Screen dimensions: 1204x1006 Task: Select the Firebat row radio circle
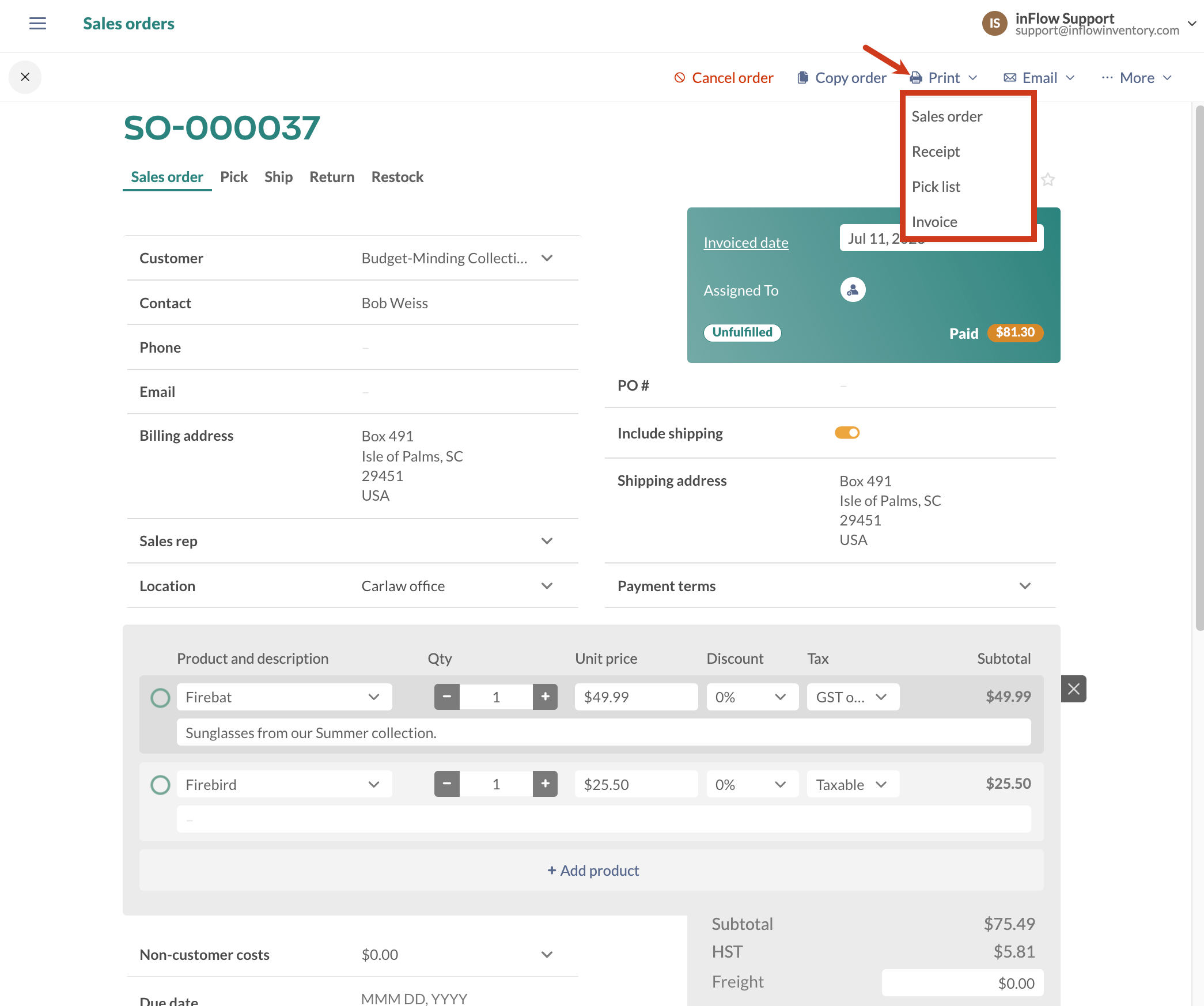click(160, 698)
